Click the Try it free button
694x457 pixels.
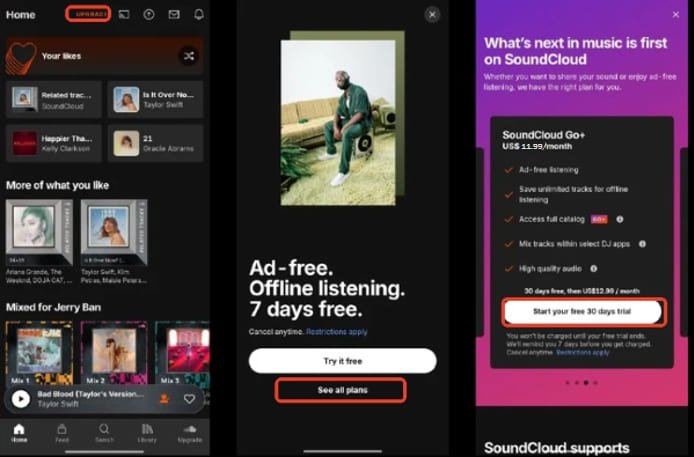(x=343, y=361)
